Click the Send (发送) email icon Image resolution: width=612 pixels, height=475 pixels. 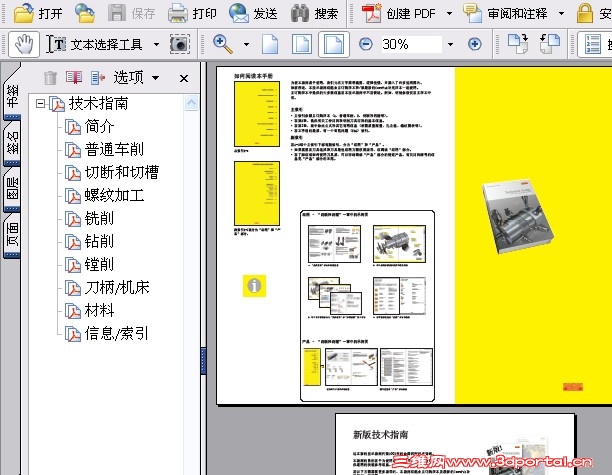pos(239,13)
